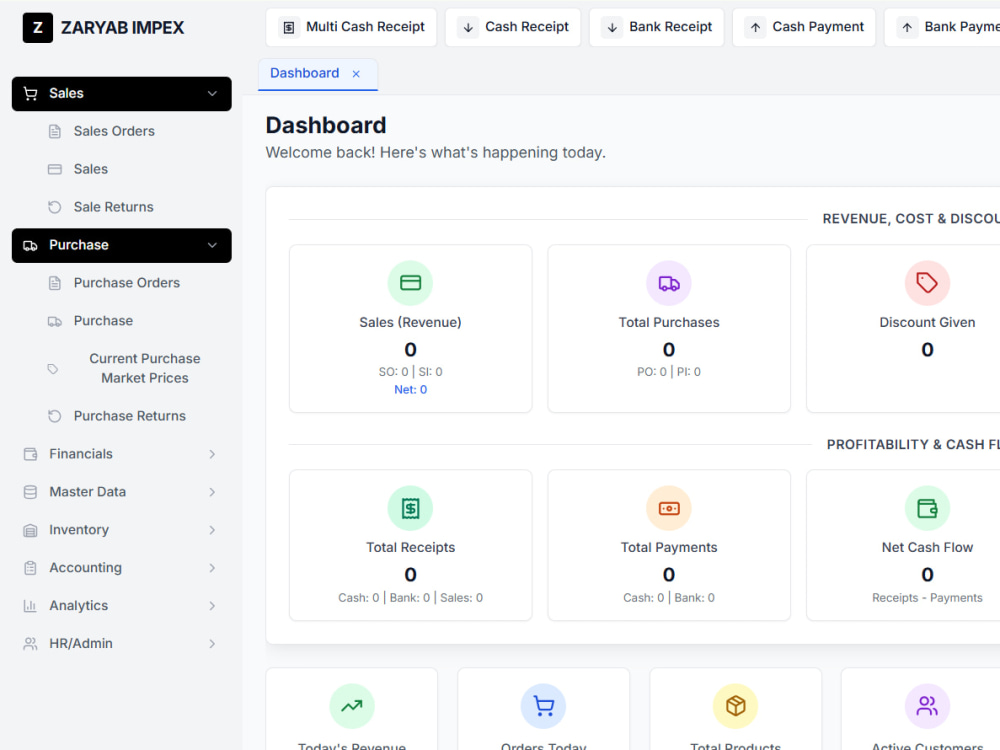
Task: Click the HR/Admin people icon
Action: point(30,644)
